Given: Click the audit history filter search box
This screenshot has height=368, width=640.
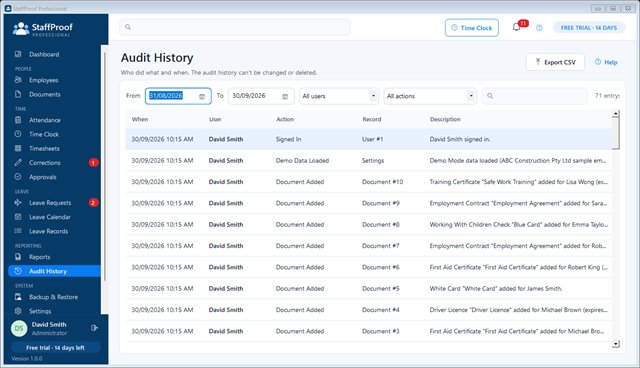Looking at the screenshot, I should pos(535,96).
